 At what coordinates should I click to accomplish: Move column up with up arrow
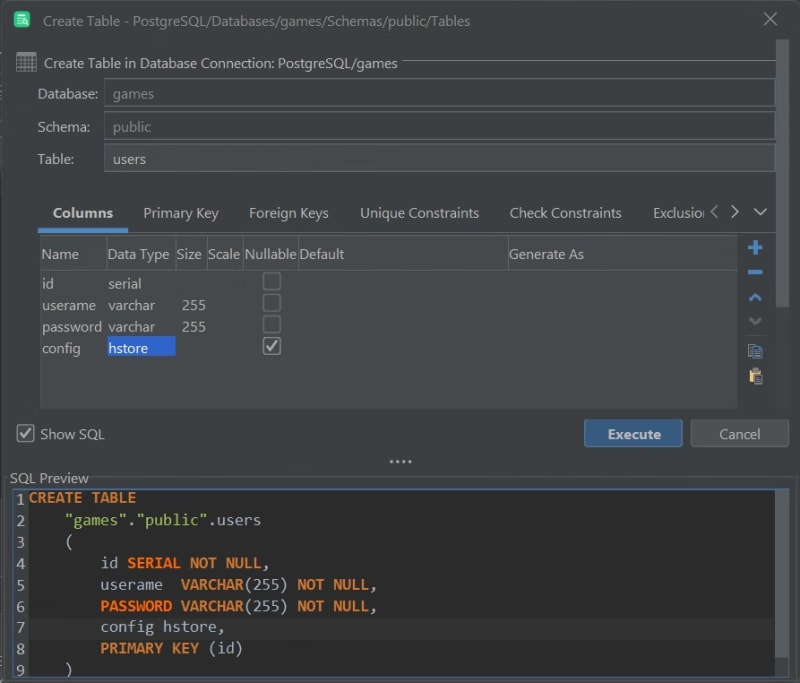point(755,297)
